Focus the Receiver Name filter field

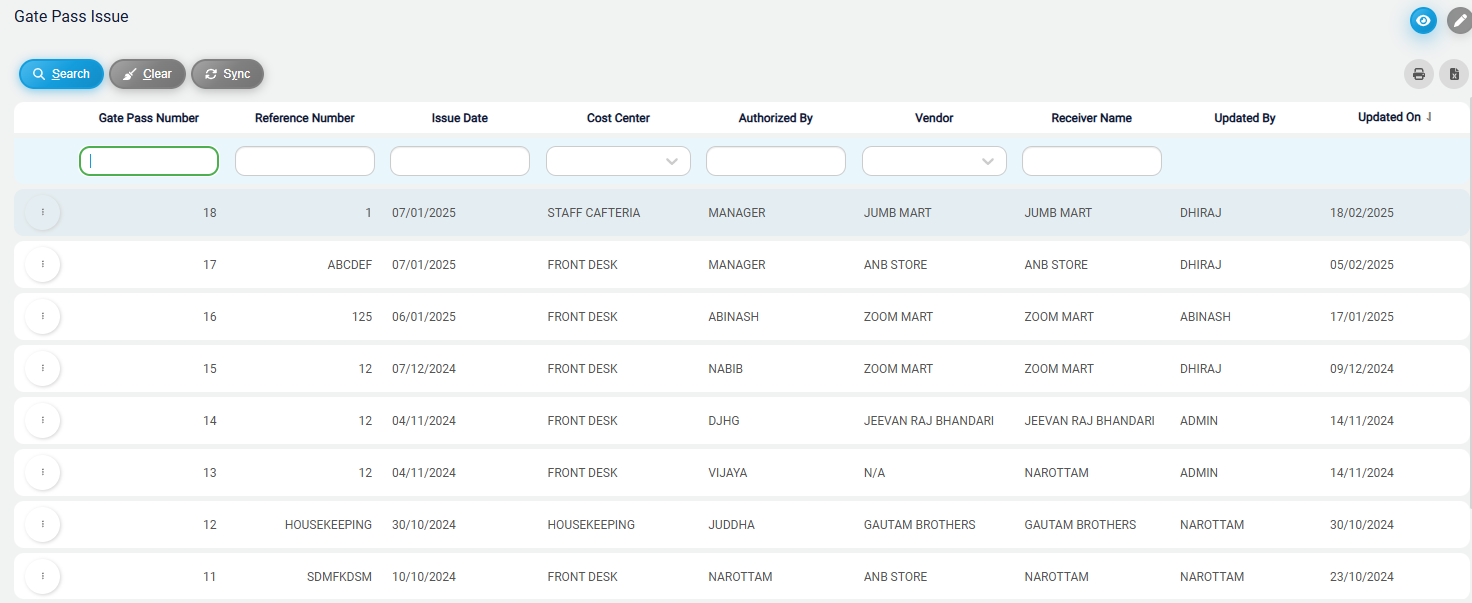pos(1092,161)
